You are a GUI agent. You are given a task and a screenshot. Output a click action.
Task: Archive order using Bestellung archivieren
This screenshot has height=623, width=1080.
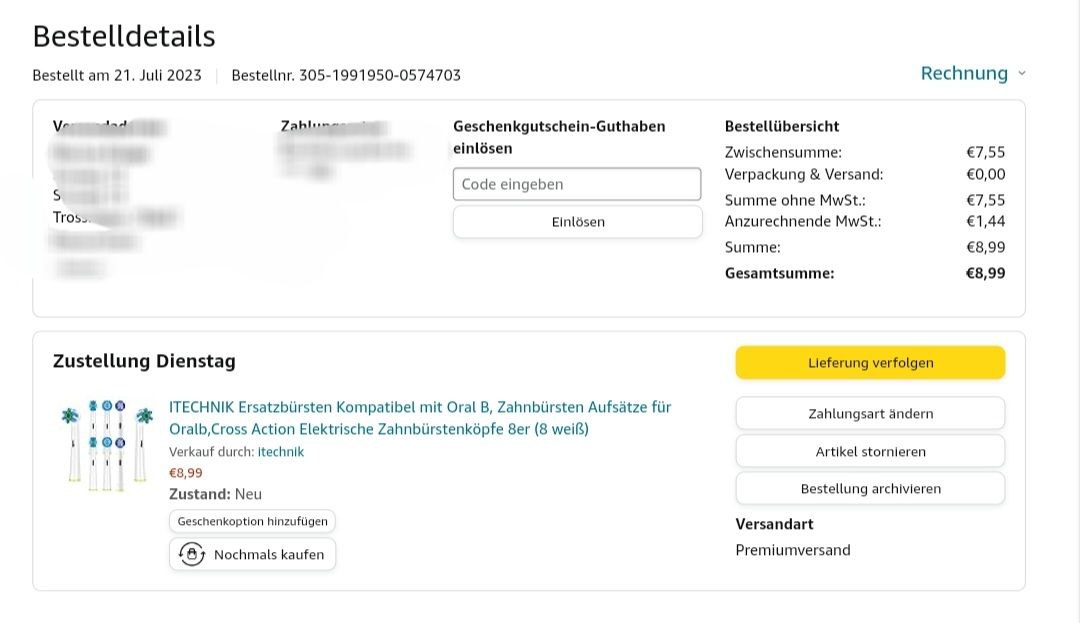(x=870, y=488)
